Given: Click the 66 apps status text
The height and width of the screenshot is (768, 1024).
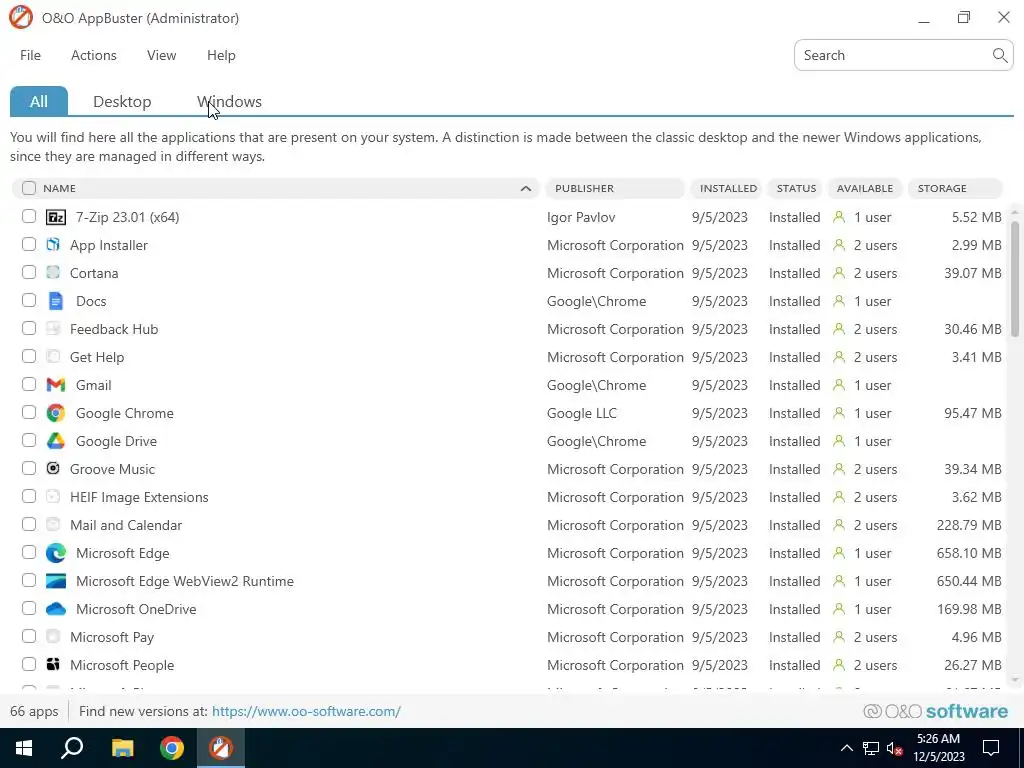Looking at the screenshot, I should click(x=34, y=711).
